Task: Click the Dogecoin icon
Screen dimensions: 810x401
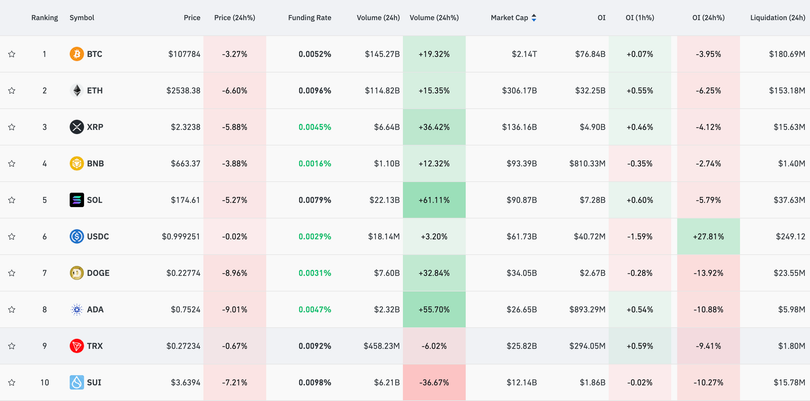Action: point(76,273)
